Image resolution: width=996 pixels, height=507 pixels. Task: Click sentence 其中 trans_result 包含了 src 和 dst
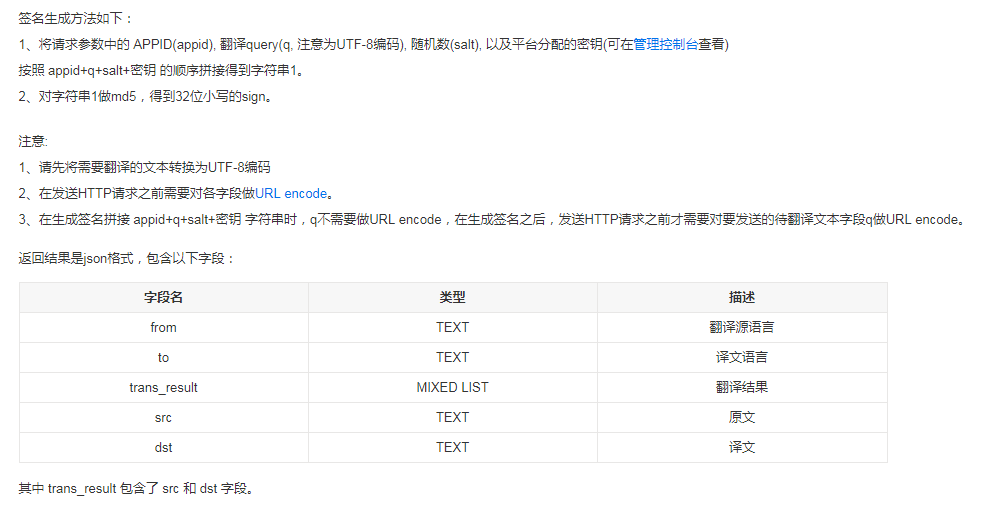point(137,489)
